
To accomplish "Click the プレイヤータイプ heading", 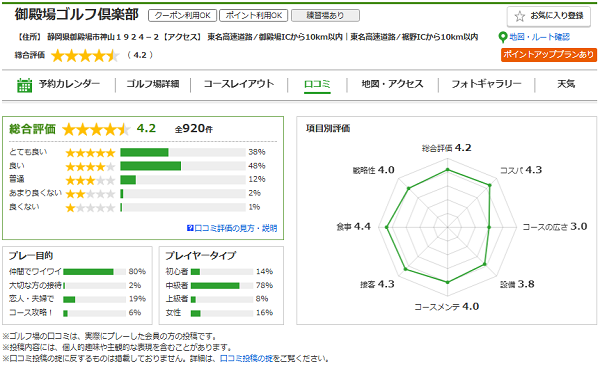I will point(201,256).
